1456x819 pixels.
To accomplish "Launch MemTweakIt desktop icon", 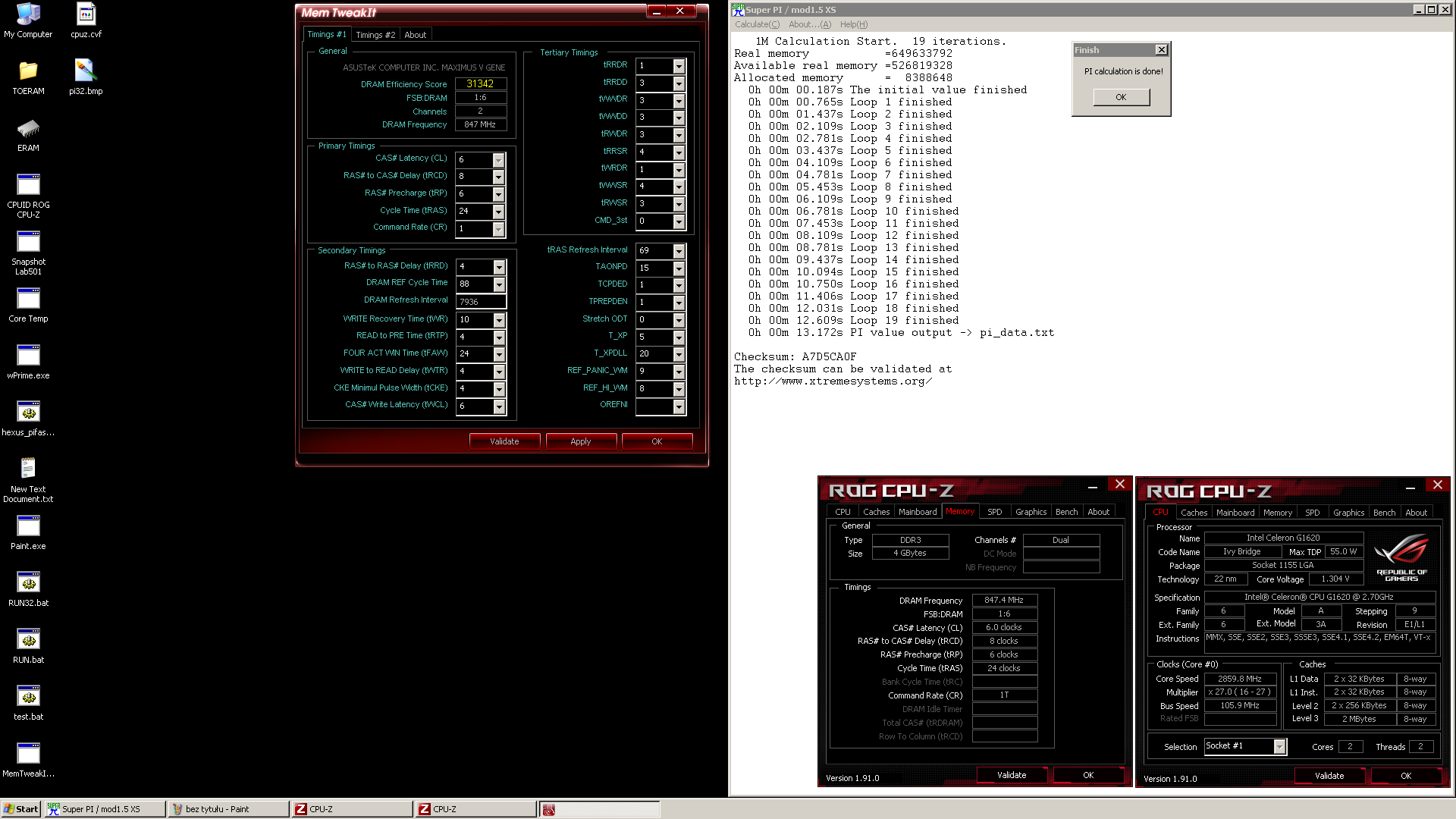I will click(28, 760).
